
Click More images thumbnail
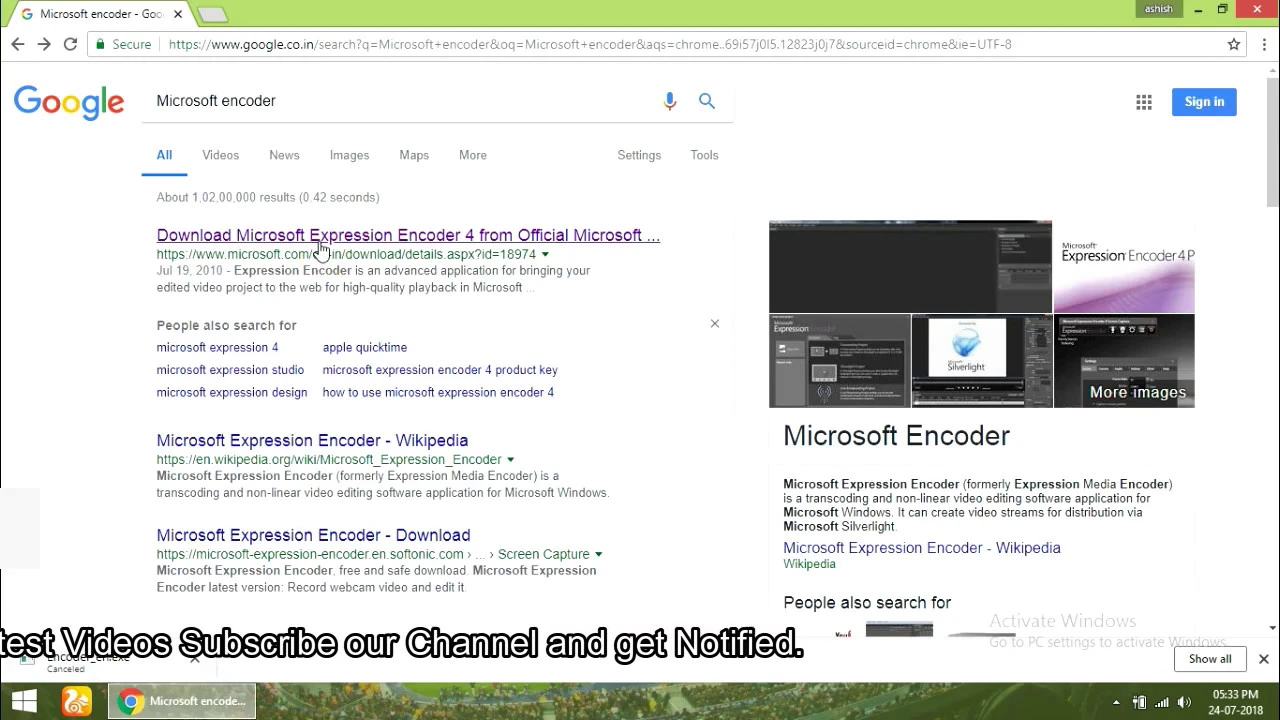1124,361
